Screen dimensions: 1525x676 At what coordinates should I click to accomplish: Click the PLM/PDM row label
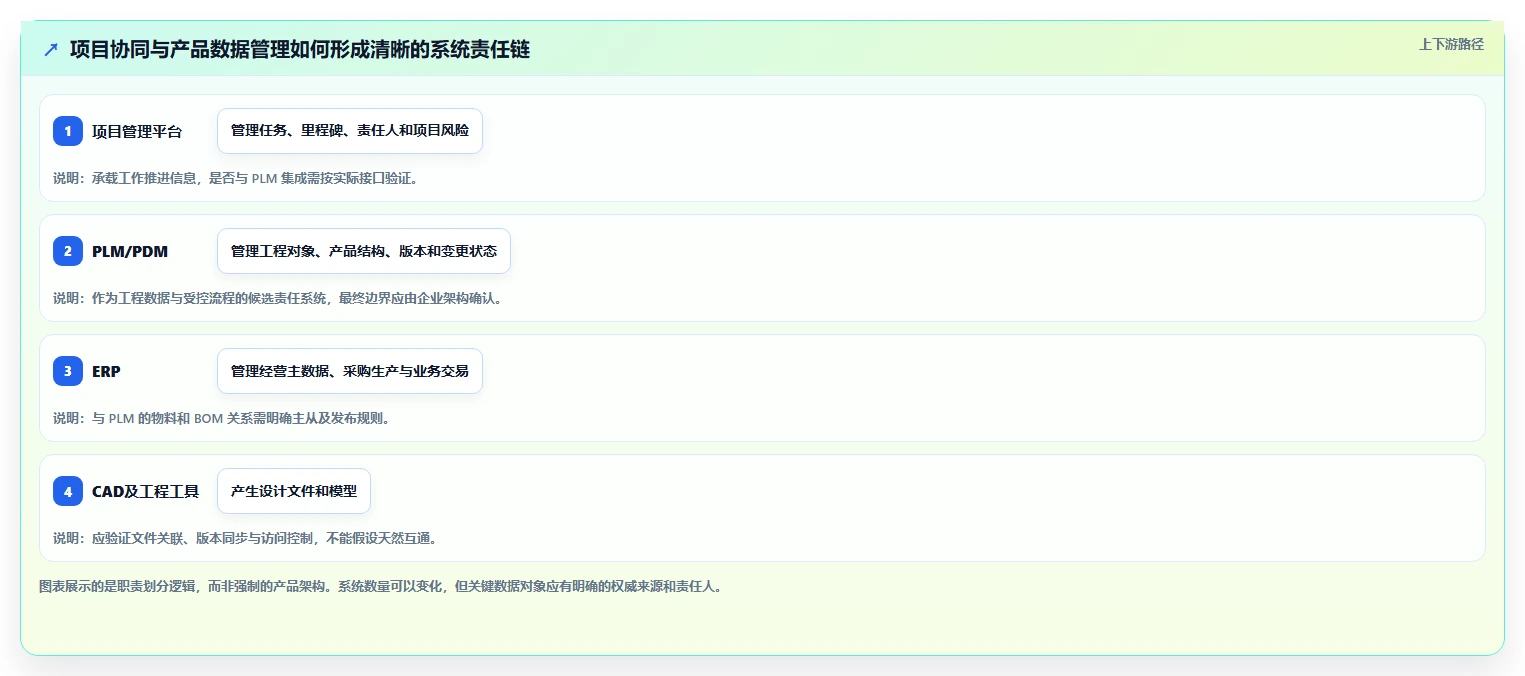[x=130, y=251]
